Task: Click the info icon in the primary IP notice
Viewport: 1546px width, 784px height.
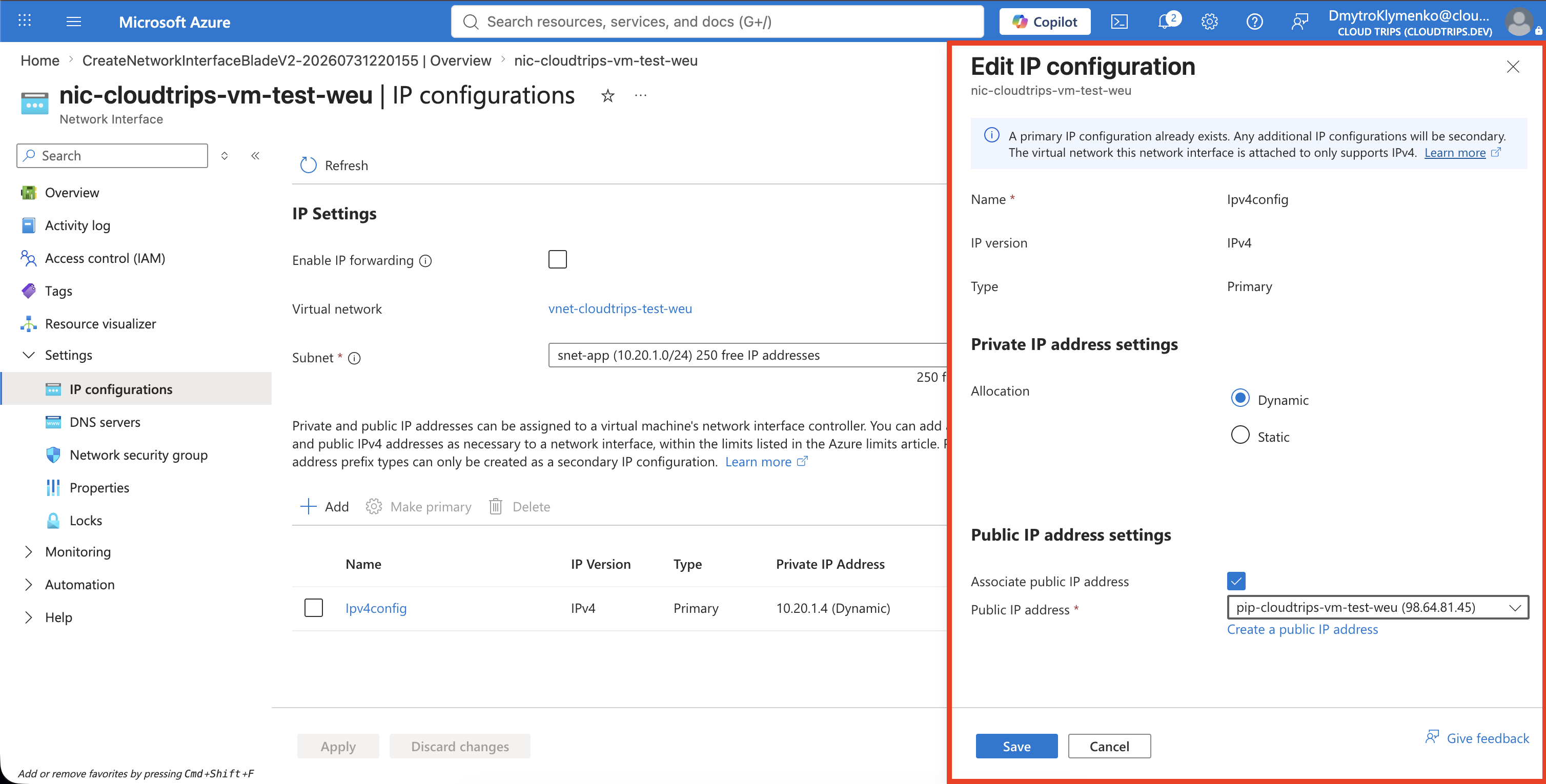Action: tap(991, 135)
